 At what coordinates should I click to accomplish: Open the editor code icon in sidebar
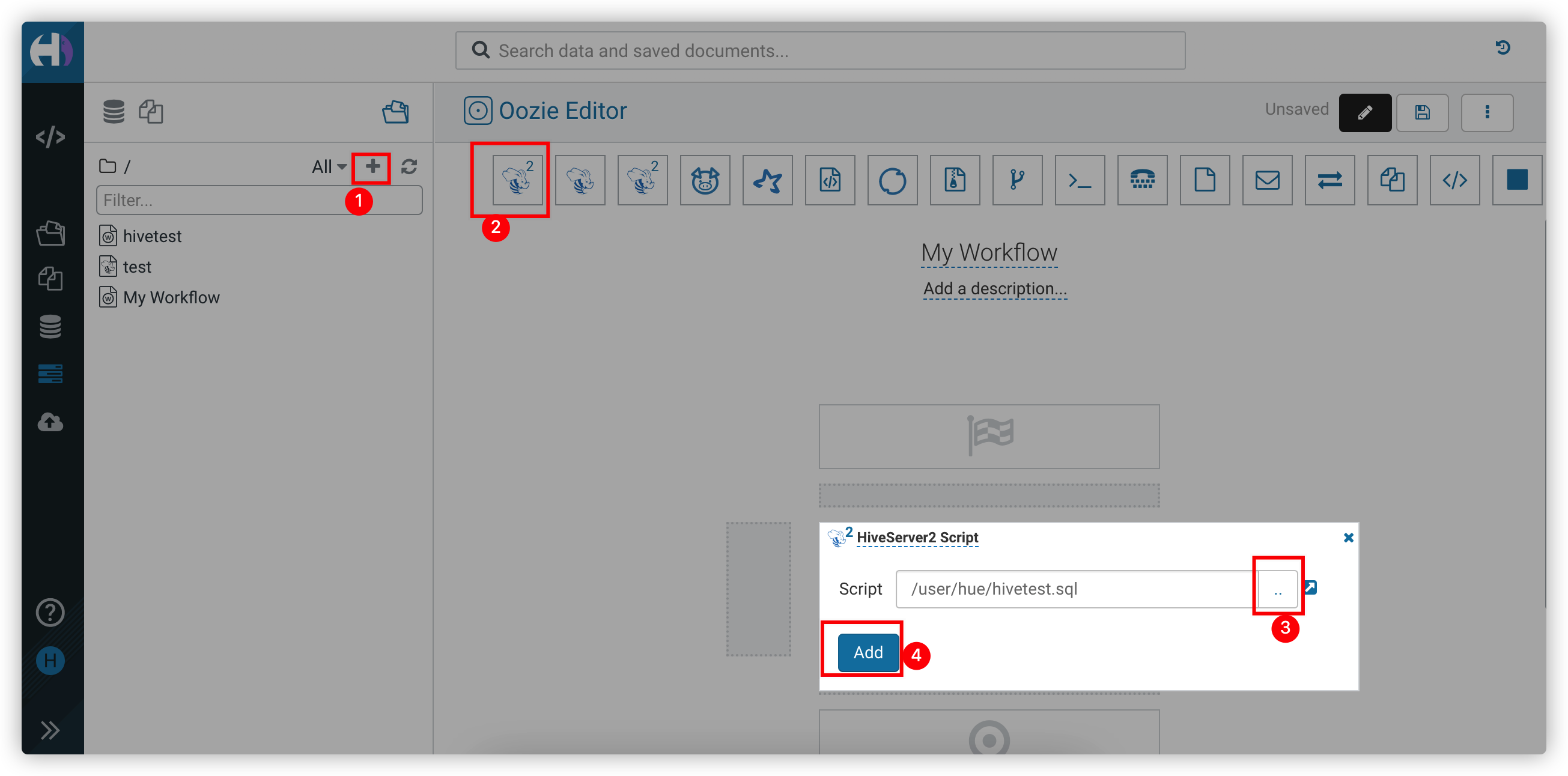pyautogui.click(x=50, y=137)
